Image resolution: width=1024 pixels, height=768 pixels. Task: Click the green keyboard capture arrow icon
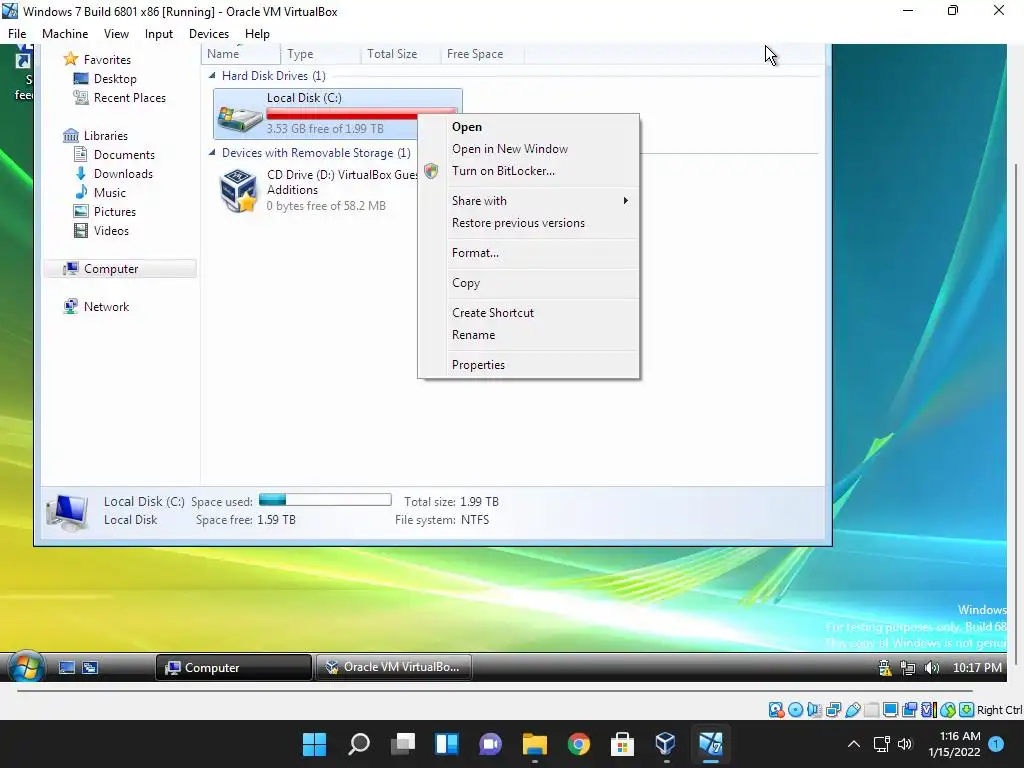[x=967, y=710]
